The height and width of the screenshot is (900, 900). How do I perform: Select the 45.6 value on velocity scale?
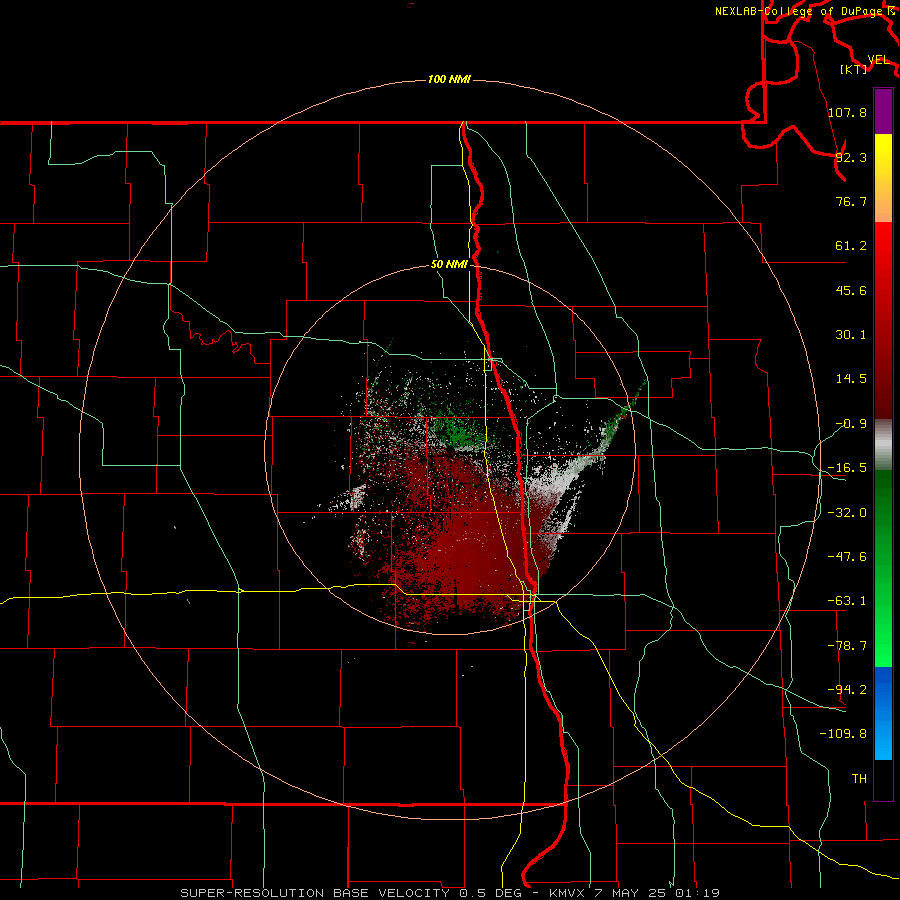851,290
